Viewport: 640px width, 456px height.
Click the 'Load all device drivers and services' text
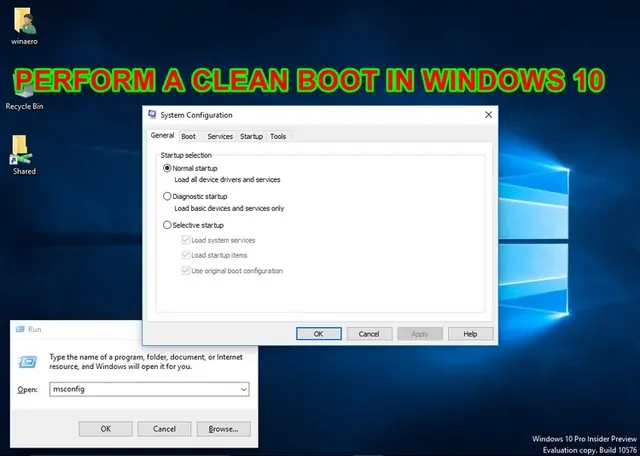click(x=227, y=180)
